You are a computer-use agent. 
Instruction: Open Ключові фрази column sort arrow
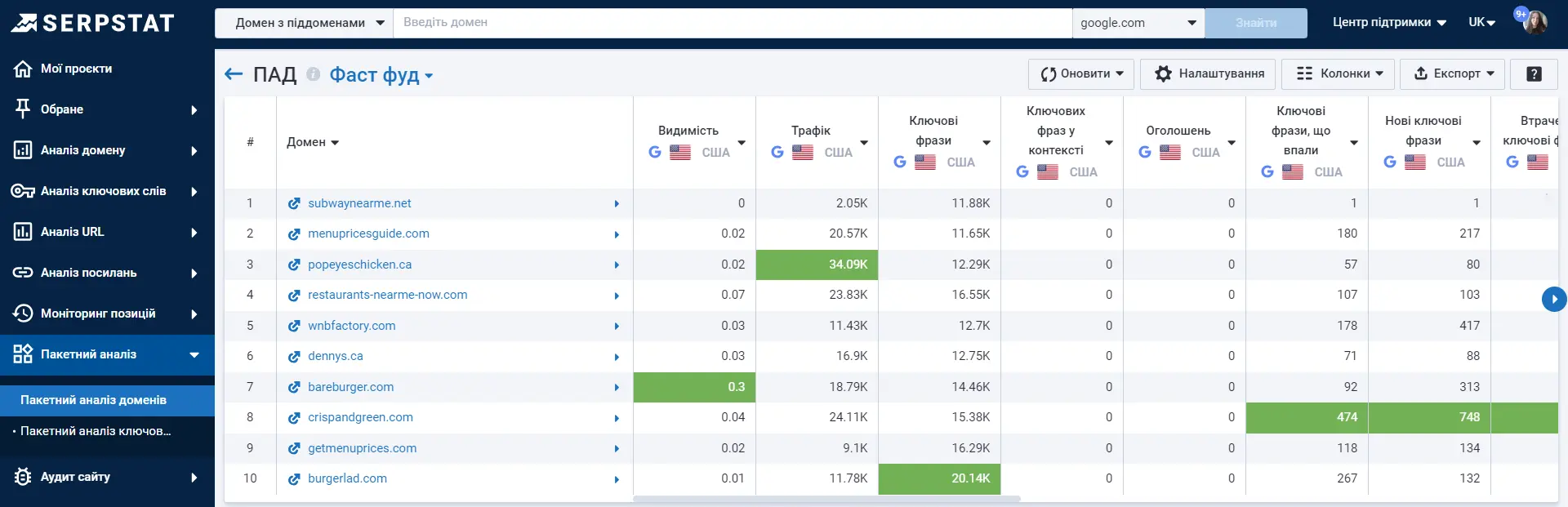[987, 143]
